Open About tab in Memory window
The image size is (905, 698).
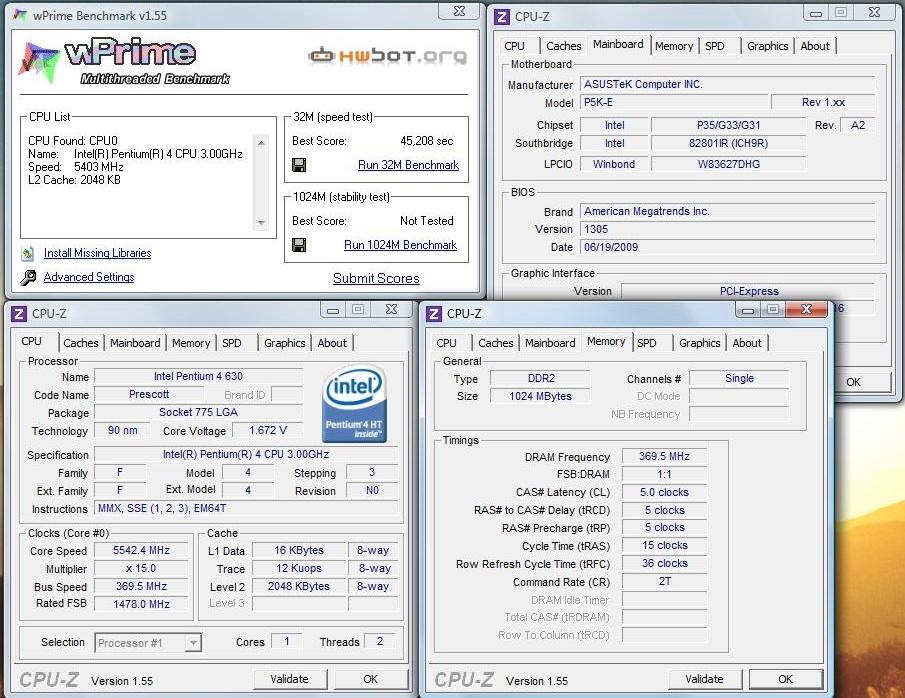(747, 343)
